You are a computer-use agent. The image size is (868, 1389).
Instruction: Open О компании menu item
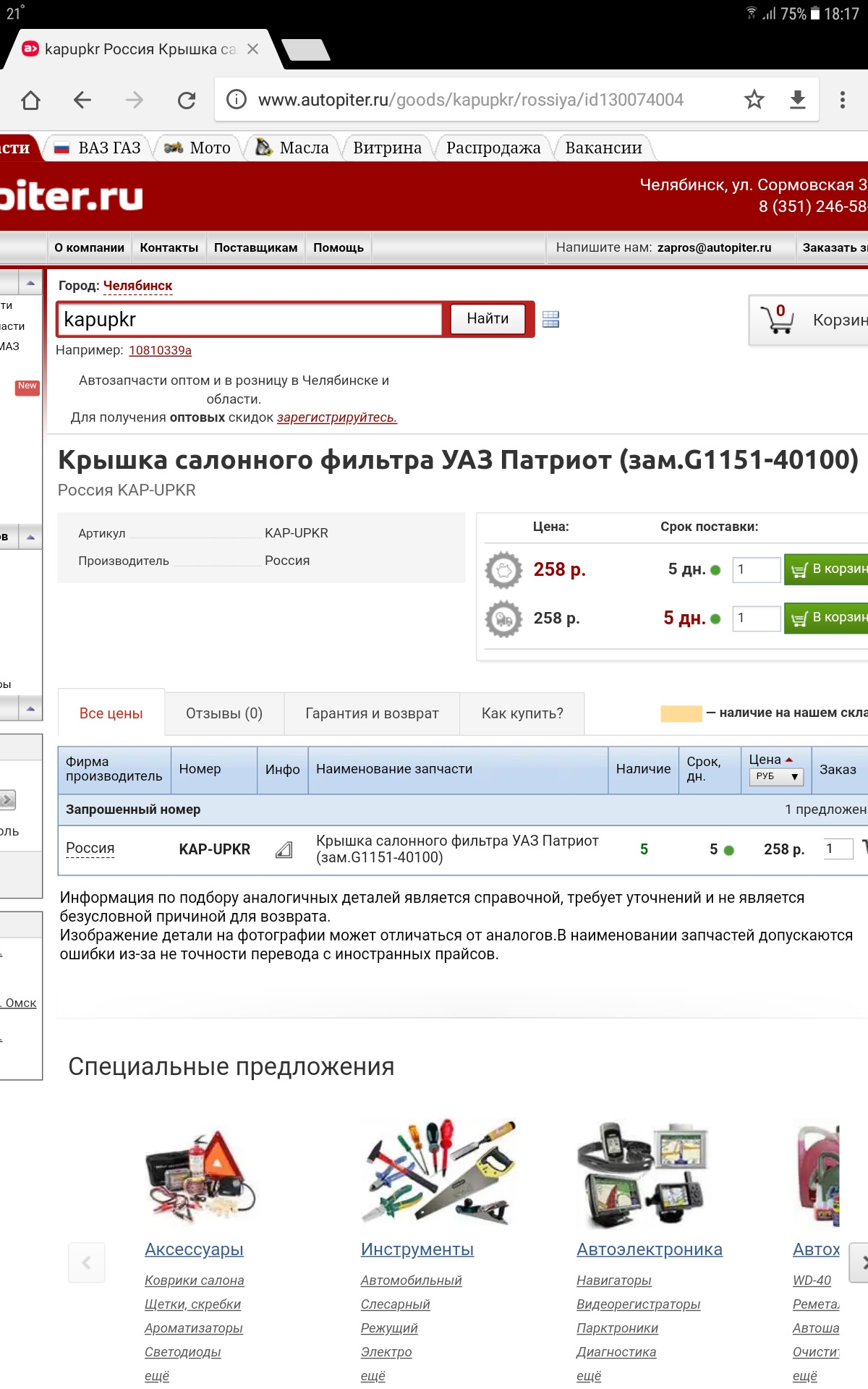(90, 247)
